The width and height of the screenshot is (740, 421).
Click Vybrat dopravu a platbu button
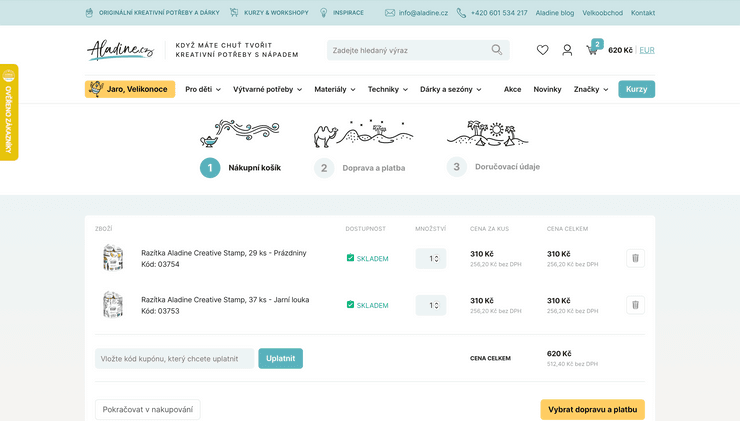click(592, 409)
